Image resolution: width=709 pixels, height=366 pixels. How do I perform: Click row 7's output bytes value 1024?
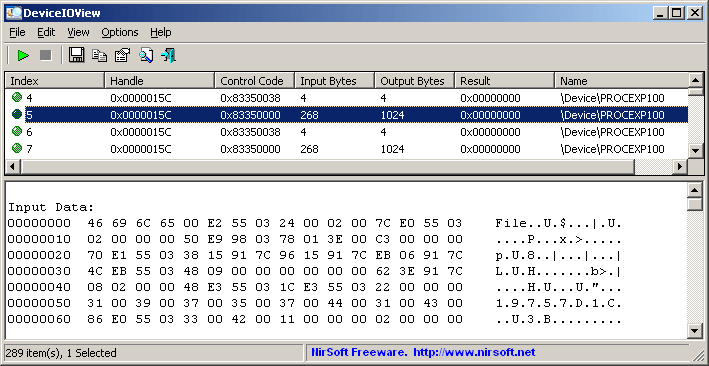pyautogui.click(x=392, y=149)
